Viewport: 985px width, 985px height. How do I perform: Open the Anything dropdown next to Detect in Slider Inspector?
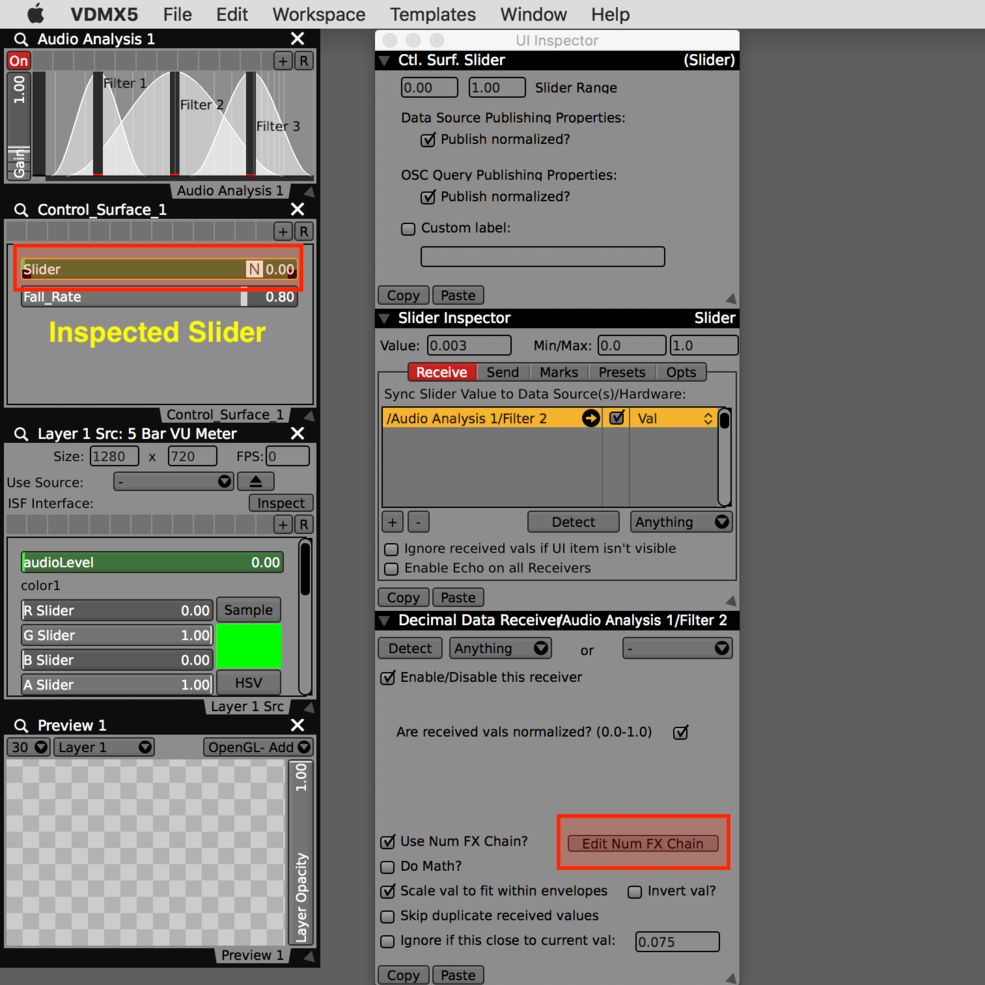coord(681,522)
